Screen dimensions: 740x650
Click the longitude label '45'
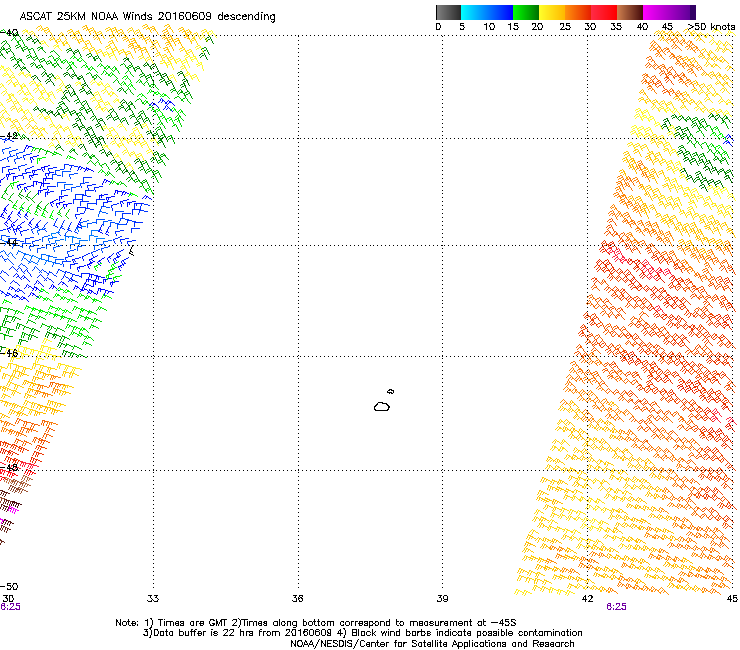tap(732, 599)
